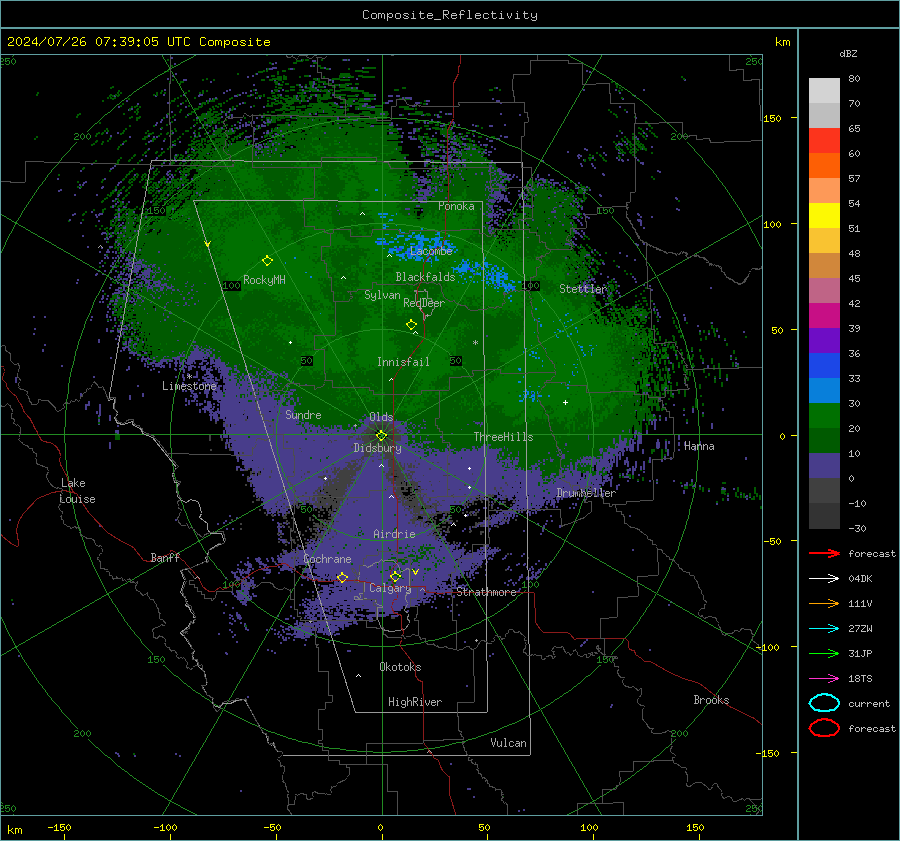This screenshot has height=841, width=900.
Task: Click the yellow diamond marker below RedDeer
Action: click(412, 325)
